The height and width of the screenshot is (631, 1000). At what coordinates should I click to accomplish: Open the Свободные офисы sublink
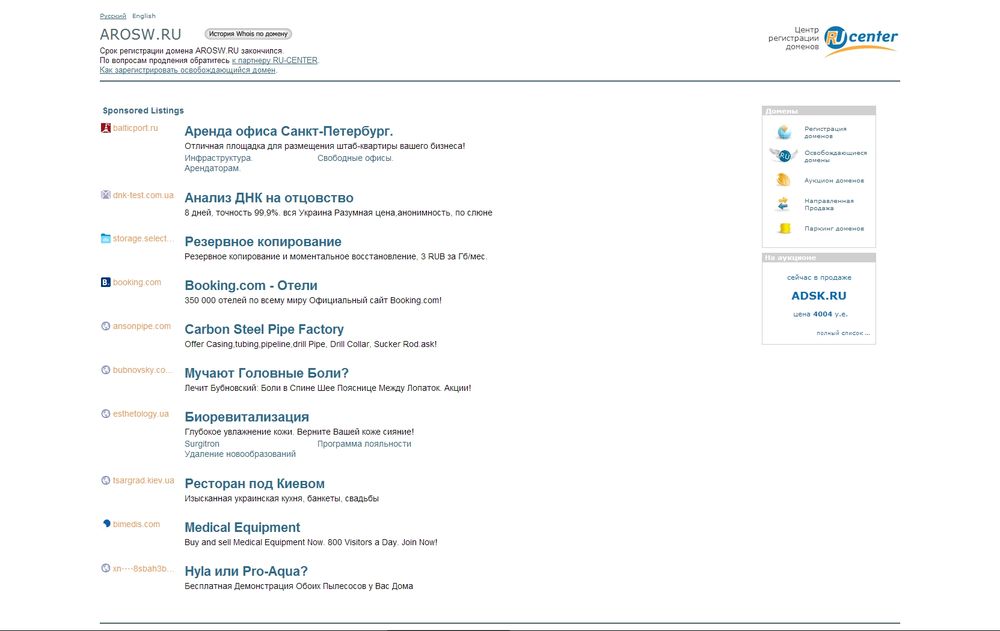(355, 158)
